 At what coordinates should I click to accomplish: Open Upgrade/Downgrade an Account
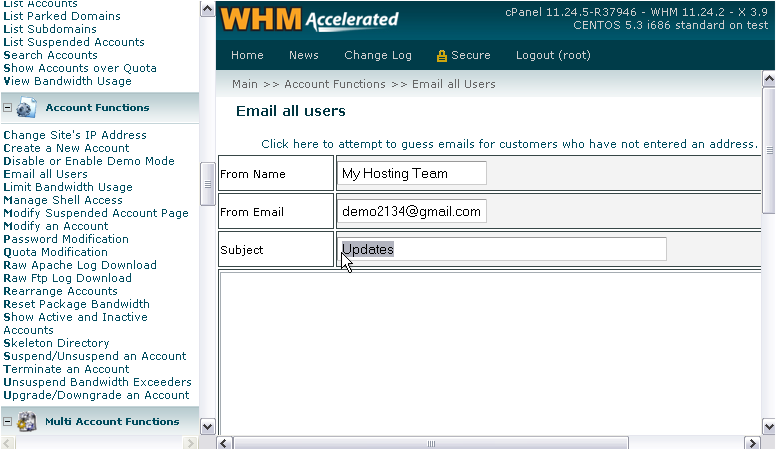click(x=97, y=395)
